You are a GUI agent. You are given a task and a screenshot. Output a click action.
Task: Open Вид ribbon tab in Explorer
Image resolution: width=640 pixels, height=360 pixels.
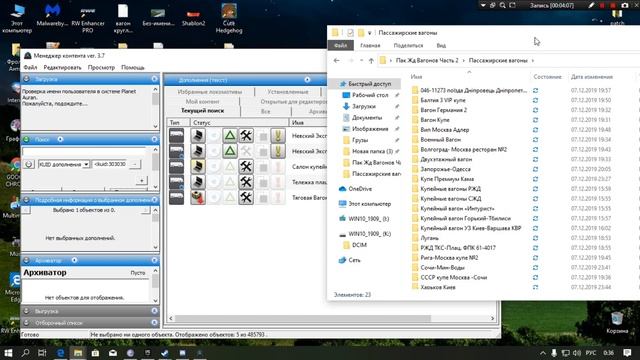pos(441,45)
